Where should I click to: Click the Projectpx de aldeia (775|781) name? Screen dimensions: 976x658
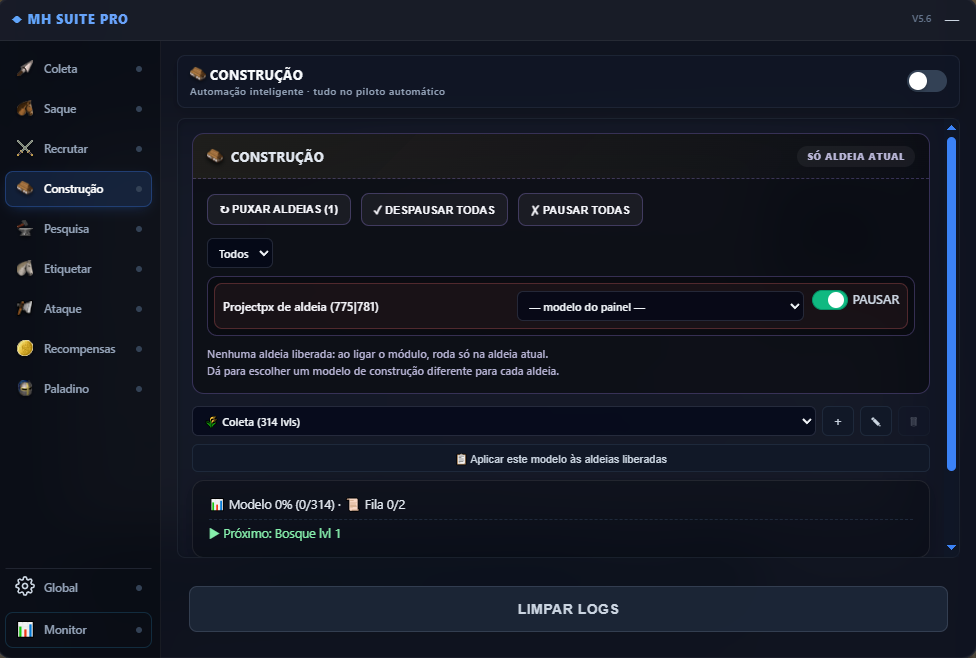[x=301, y=306]
